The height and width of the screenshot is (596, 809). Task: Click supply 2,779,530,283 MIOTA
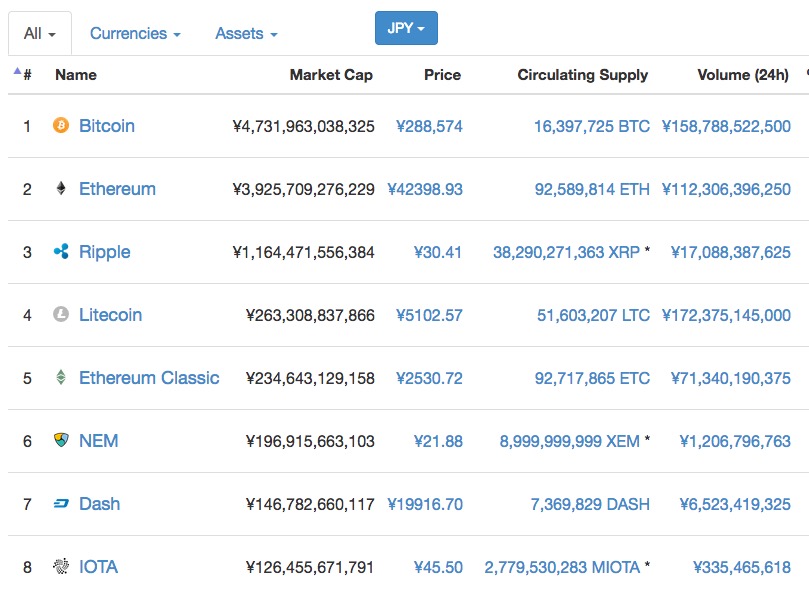pos(562,567)
